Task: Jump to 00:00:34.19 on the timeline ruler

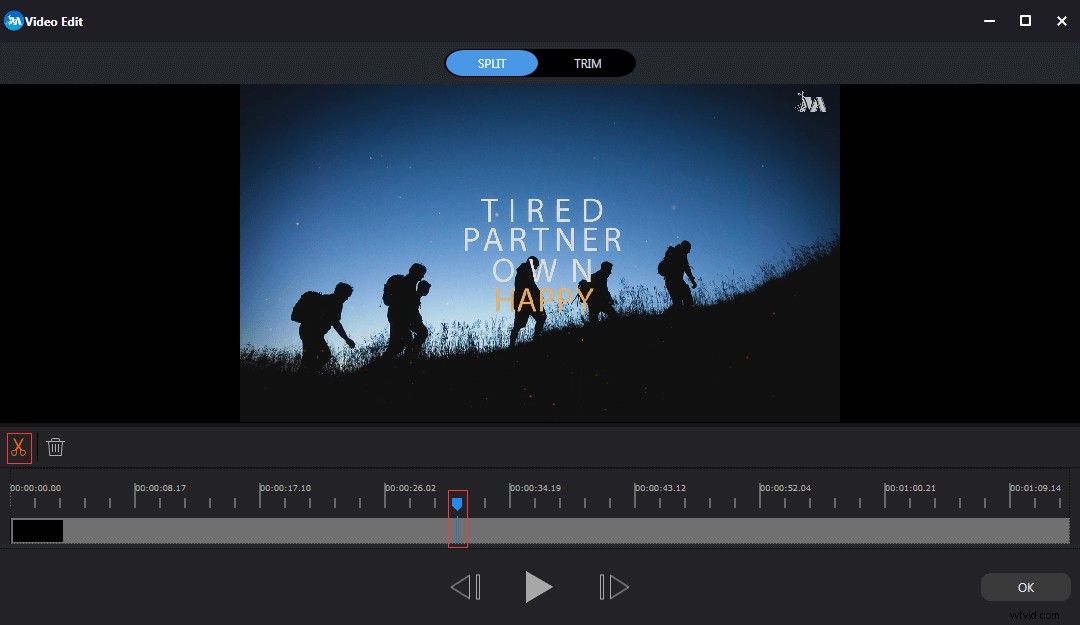Action: pyautogui.click(x=535, y=489)
